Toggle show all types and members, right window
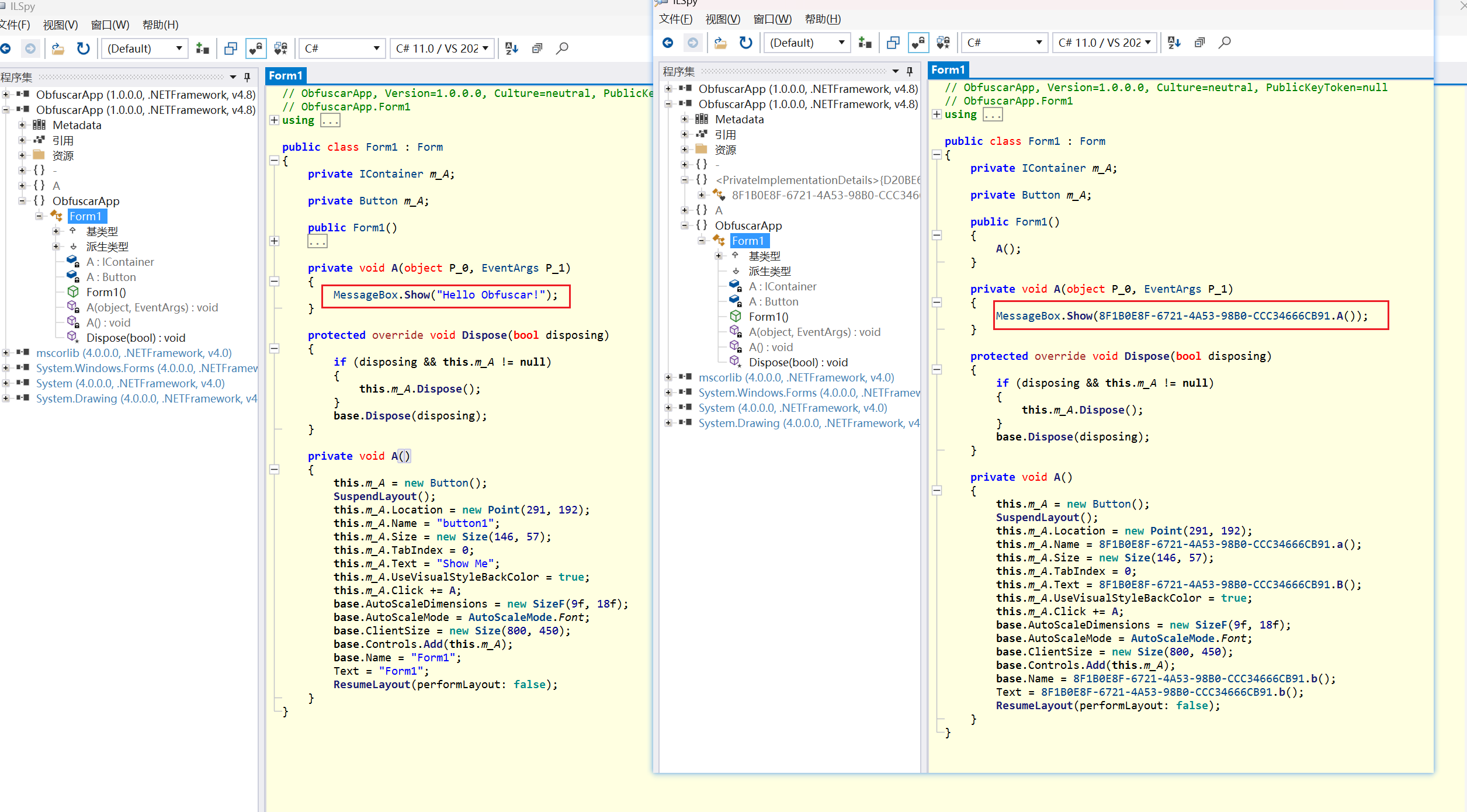 [943, 43]
